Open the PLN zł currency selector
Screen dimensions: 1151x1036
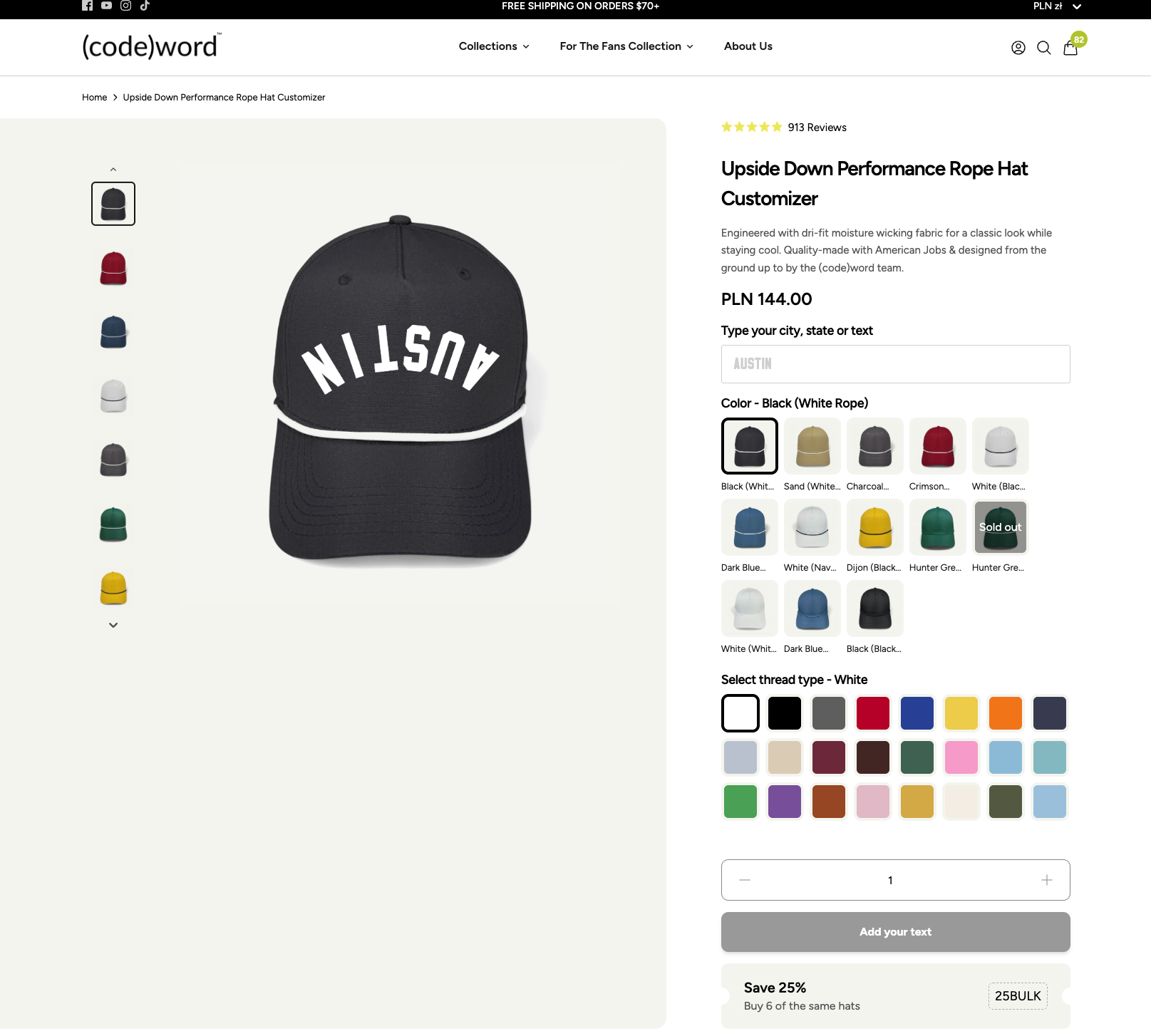click(1056, 6)
